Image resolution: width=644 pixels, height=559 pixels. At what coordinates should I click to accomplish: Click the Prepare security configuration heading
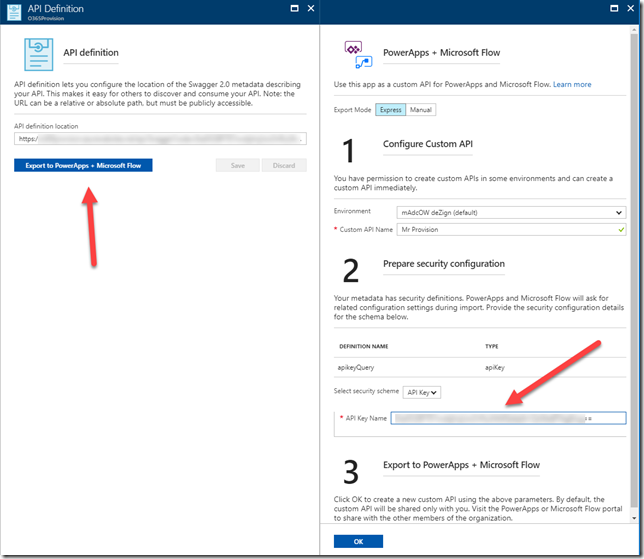tap(444, 264)
